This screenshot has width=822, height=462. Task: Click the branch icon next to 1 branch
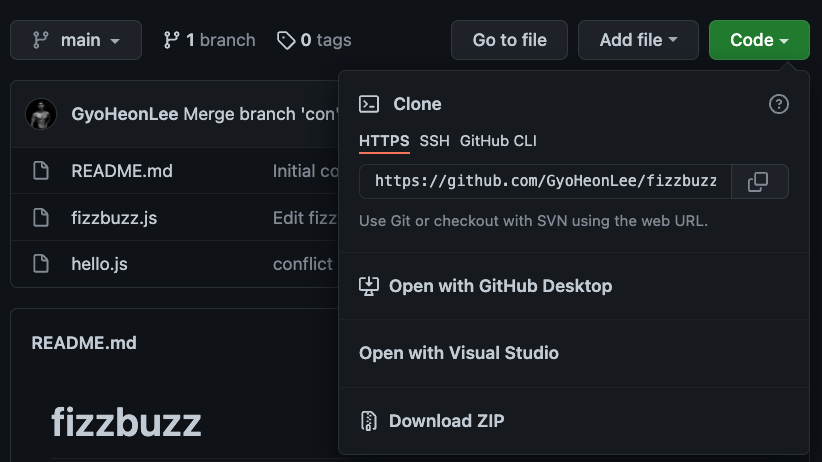[171, 40]
